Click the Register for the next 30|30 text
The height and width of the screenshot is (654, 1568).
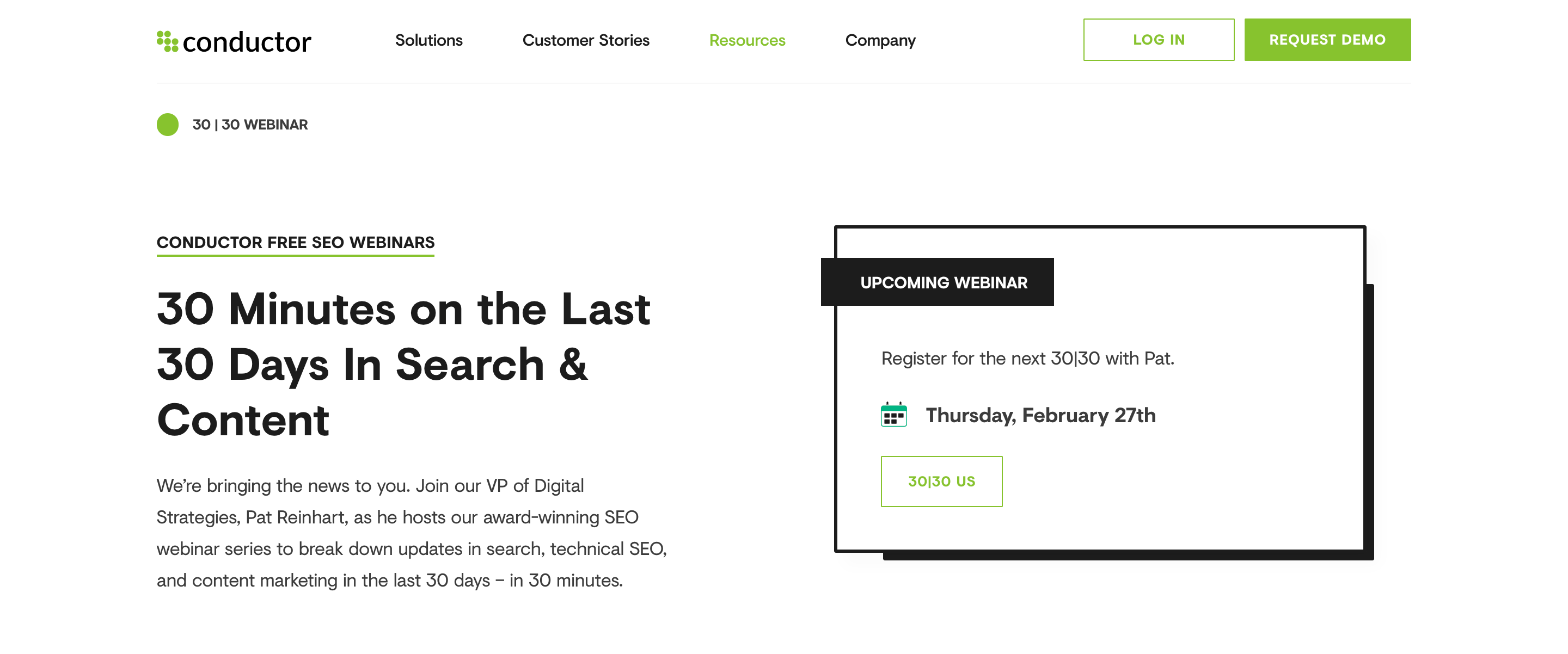coord(1027,359)
